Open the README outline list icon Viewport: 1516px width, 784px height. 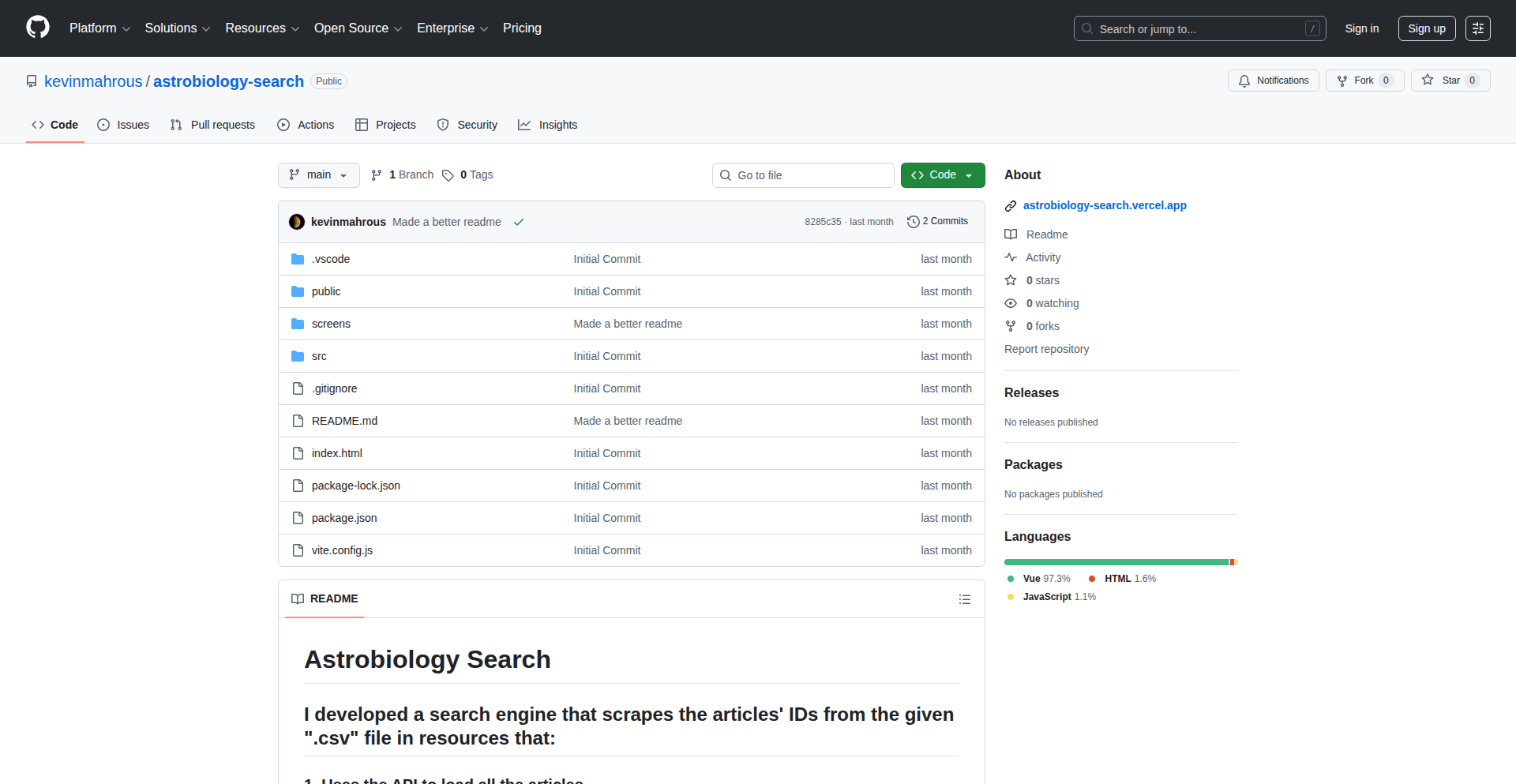pos(965,599)
